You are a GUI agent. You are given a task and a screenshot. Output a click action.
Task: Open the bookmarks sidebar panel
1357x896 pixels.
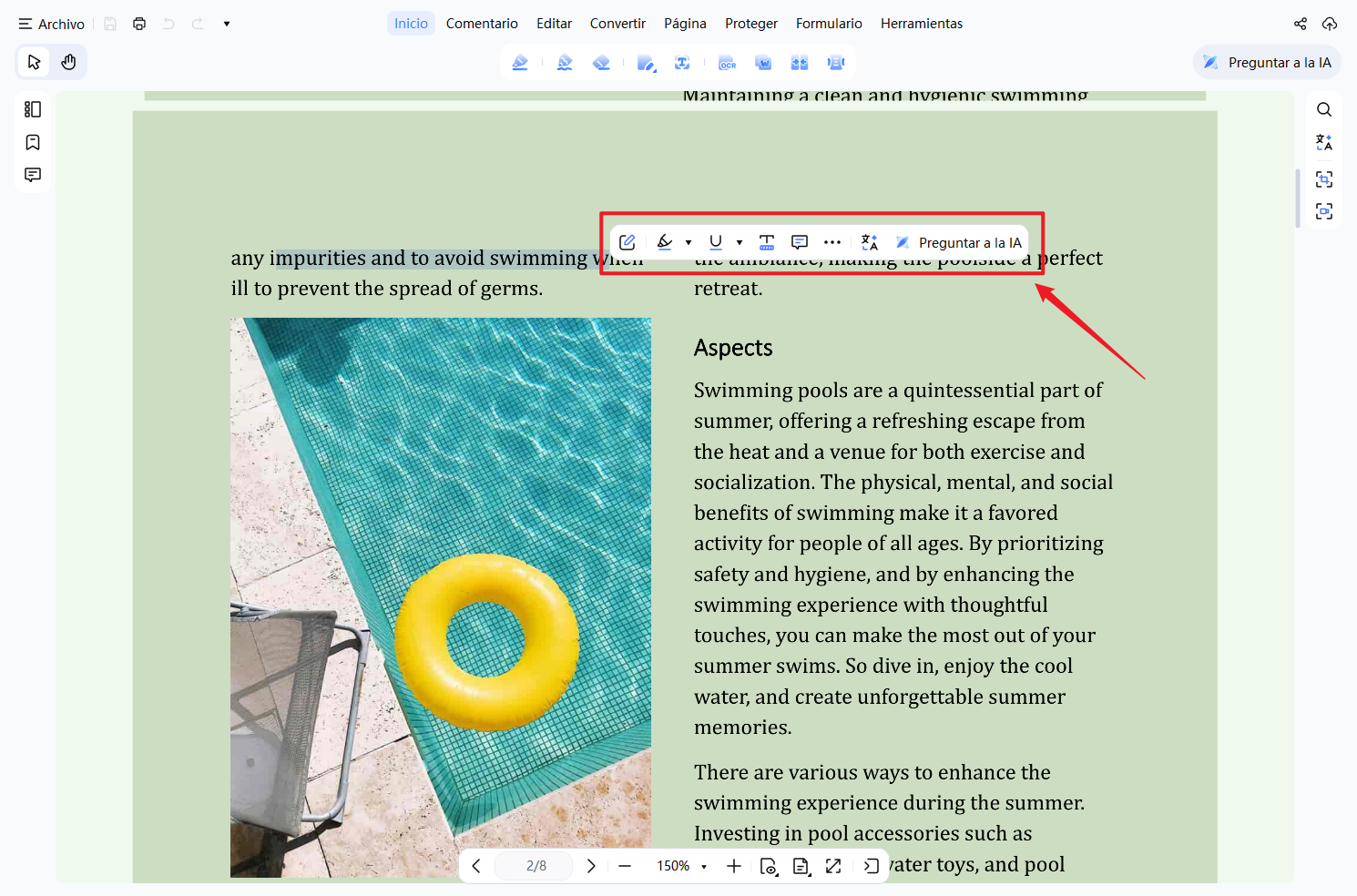33,142
